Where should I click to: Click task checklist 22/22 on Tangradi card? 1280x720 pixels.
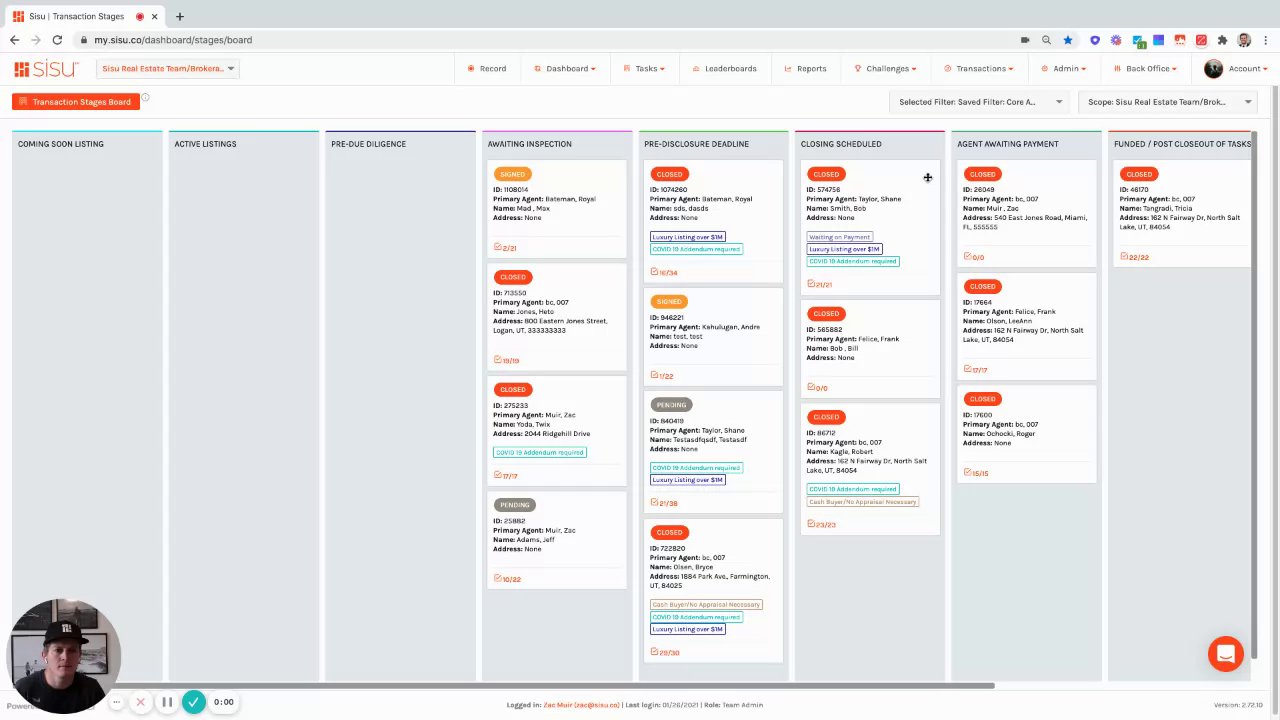click(1134, 257)
